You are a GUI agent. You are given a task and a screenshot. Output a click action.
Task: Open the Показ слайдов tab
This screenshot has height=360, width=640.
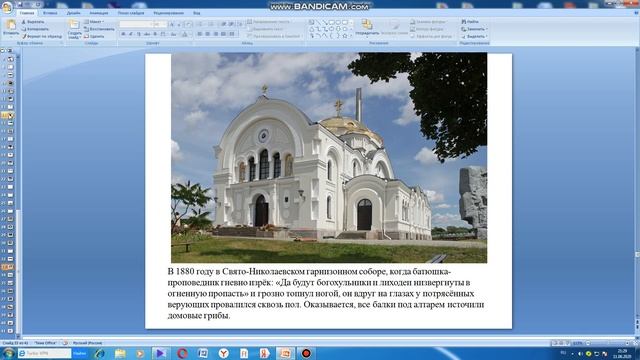pyautogui.click(x=131, y=13)
